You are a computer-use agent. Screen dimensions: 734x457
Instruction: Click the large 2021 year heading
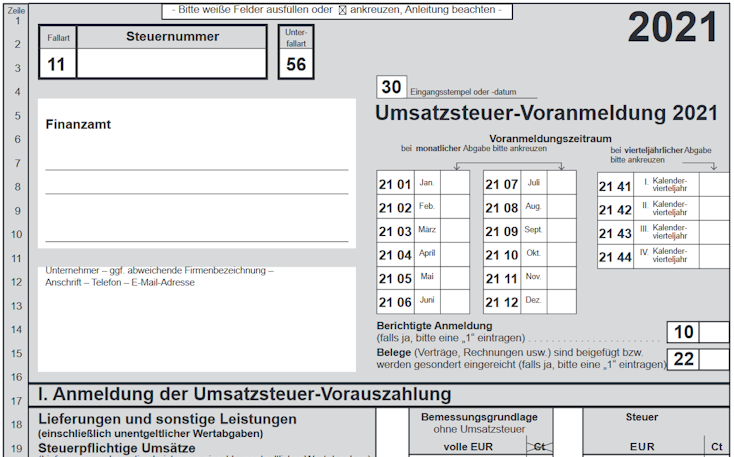point(673,27)
